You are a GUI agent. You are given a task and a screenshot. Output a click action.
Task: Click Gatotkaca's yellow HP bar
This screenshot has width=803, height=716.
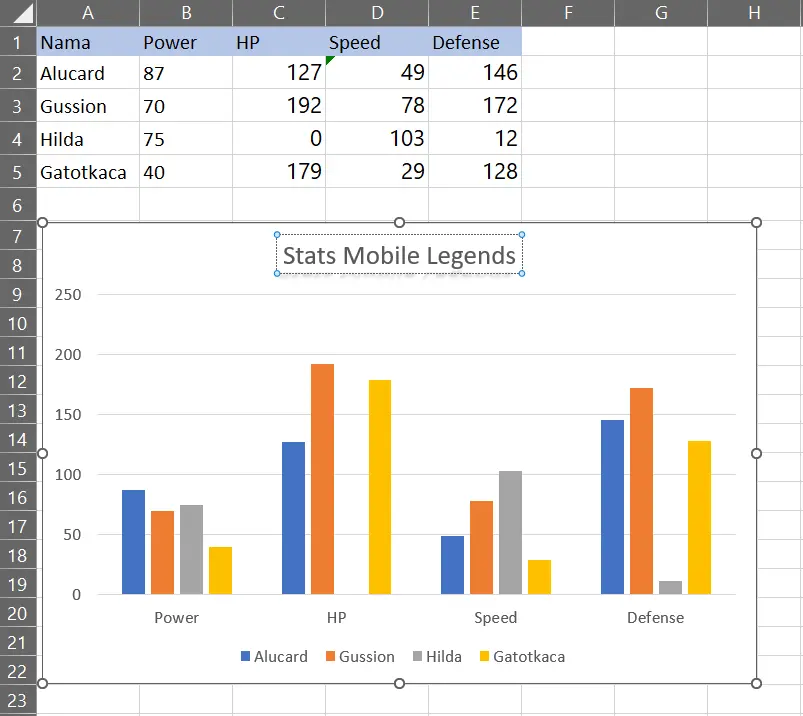coord(379,487)
